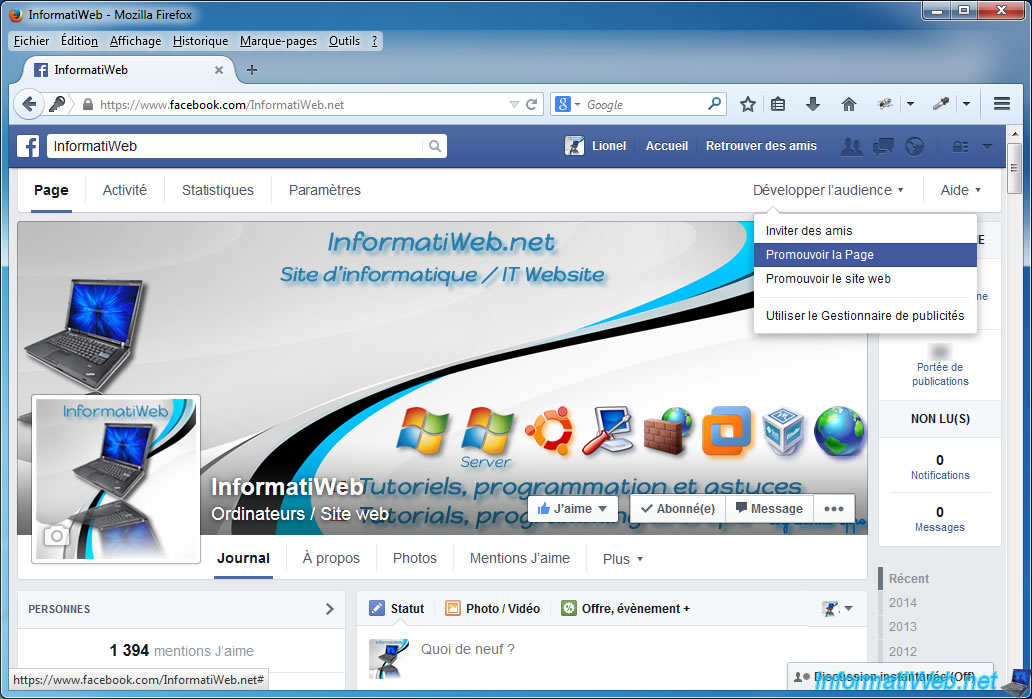Screen dimensions: 1032x699
Task: Click the bug extension toolbar icon
Action: [885, 104]
